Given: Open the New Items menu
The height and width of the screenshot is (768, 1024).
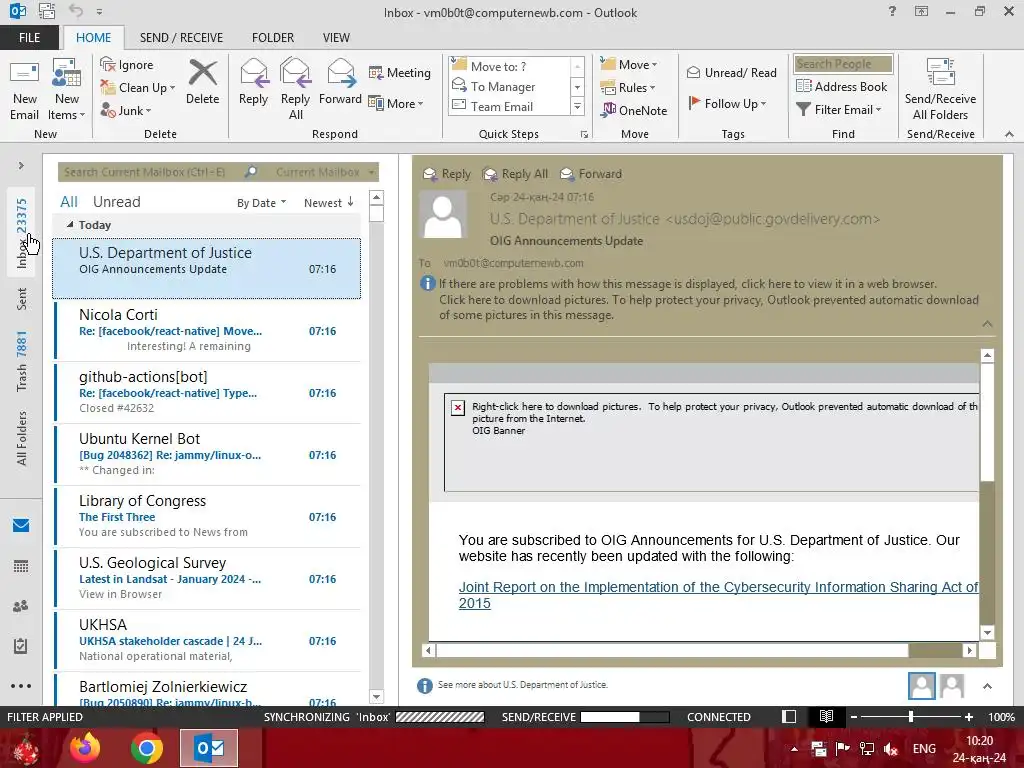Looking at the screenshot, I should pos(67,90).
